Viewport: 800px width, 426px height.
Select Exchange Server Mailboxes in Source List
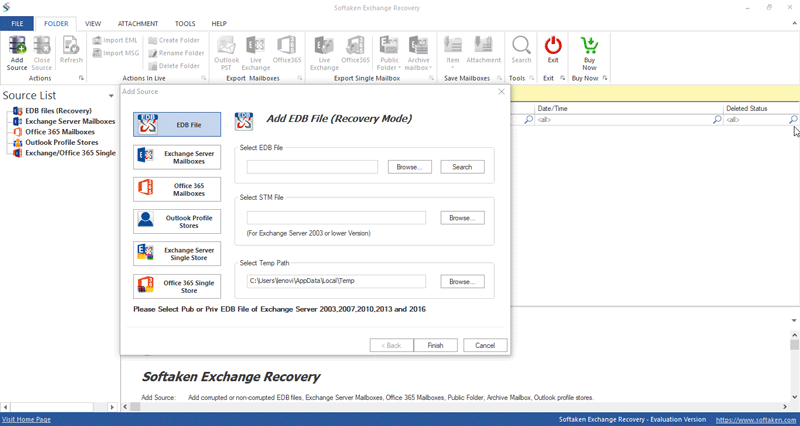point(70,121)
